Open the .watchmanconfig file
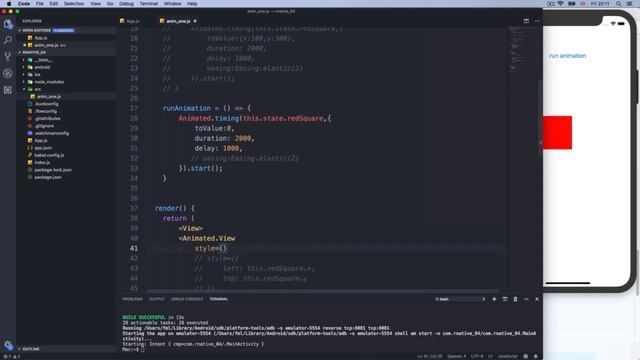The image size is (640, 360). pos(51,133)
